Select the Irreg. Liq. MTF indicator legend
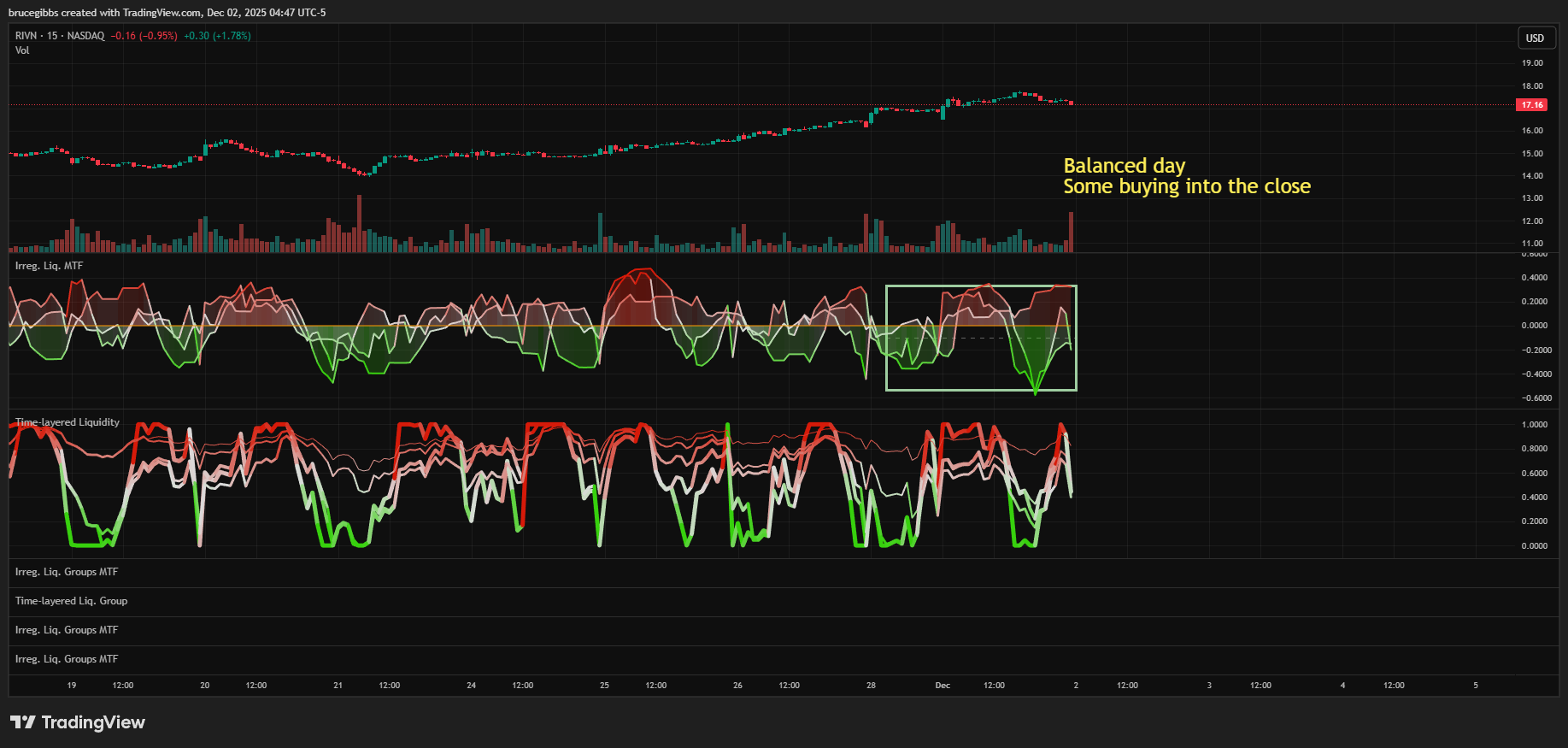This screenshot has height=748, width=1568. coord(49,266)
